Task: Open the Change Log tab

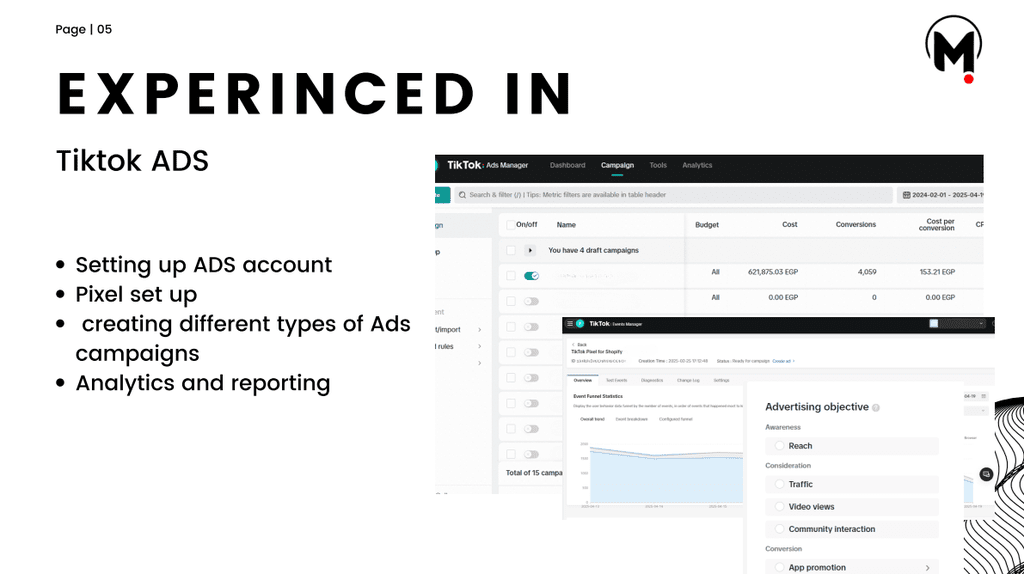Action: [x=688, y=380]
